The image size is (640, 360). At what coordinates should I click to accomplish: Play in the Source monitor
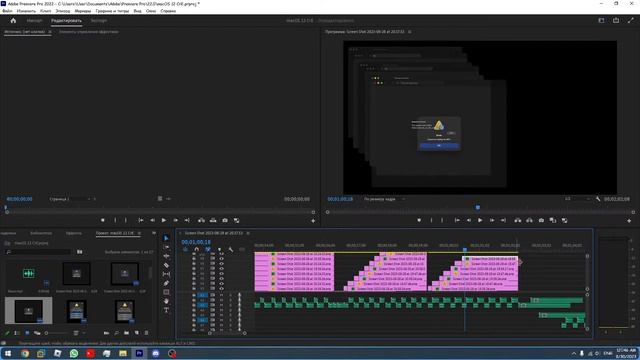(x=164, y=220)
